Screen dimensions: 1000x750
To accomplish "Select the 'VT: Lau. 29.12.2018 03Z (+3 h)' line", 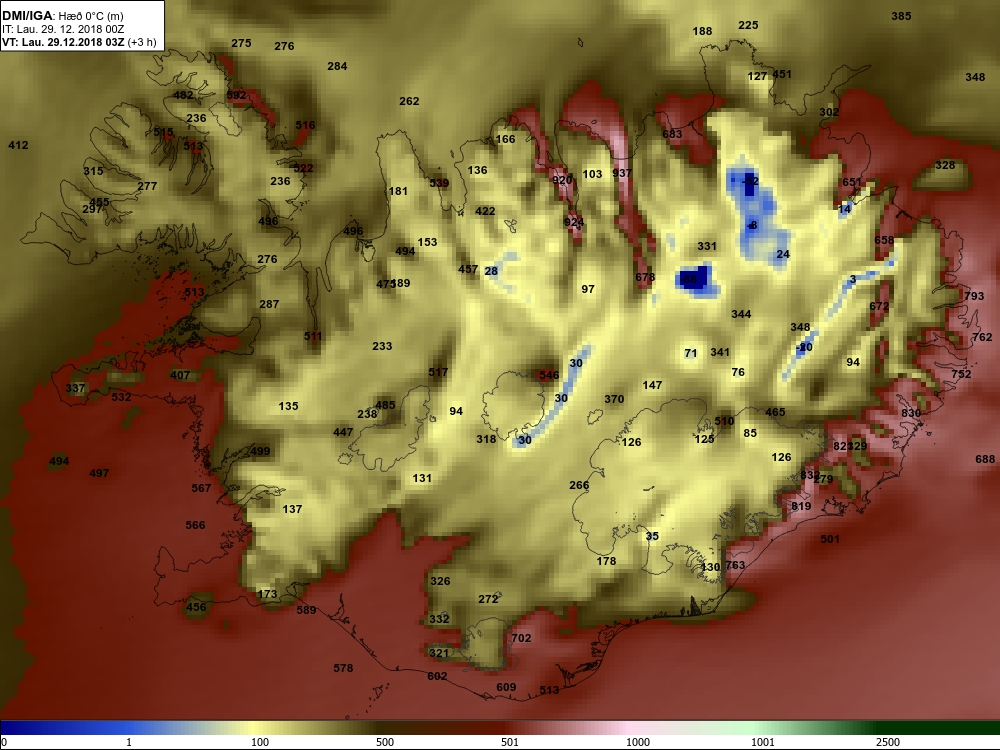I will (x=79, y=43).
